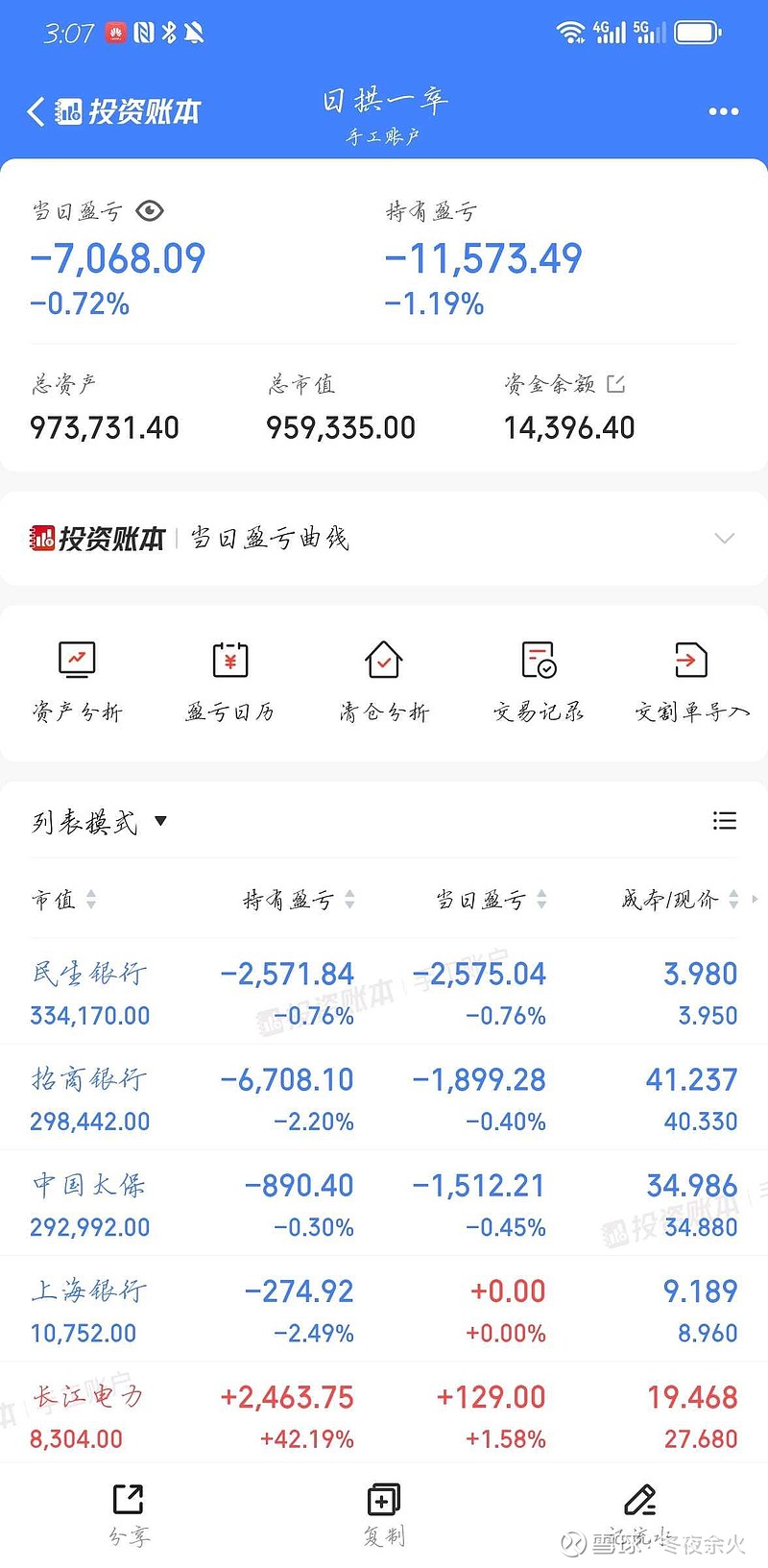The height and width of the screenshot is (1568, 768).
Task: Open the 民生银行 holding row
Action: [x=384, y=992]
